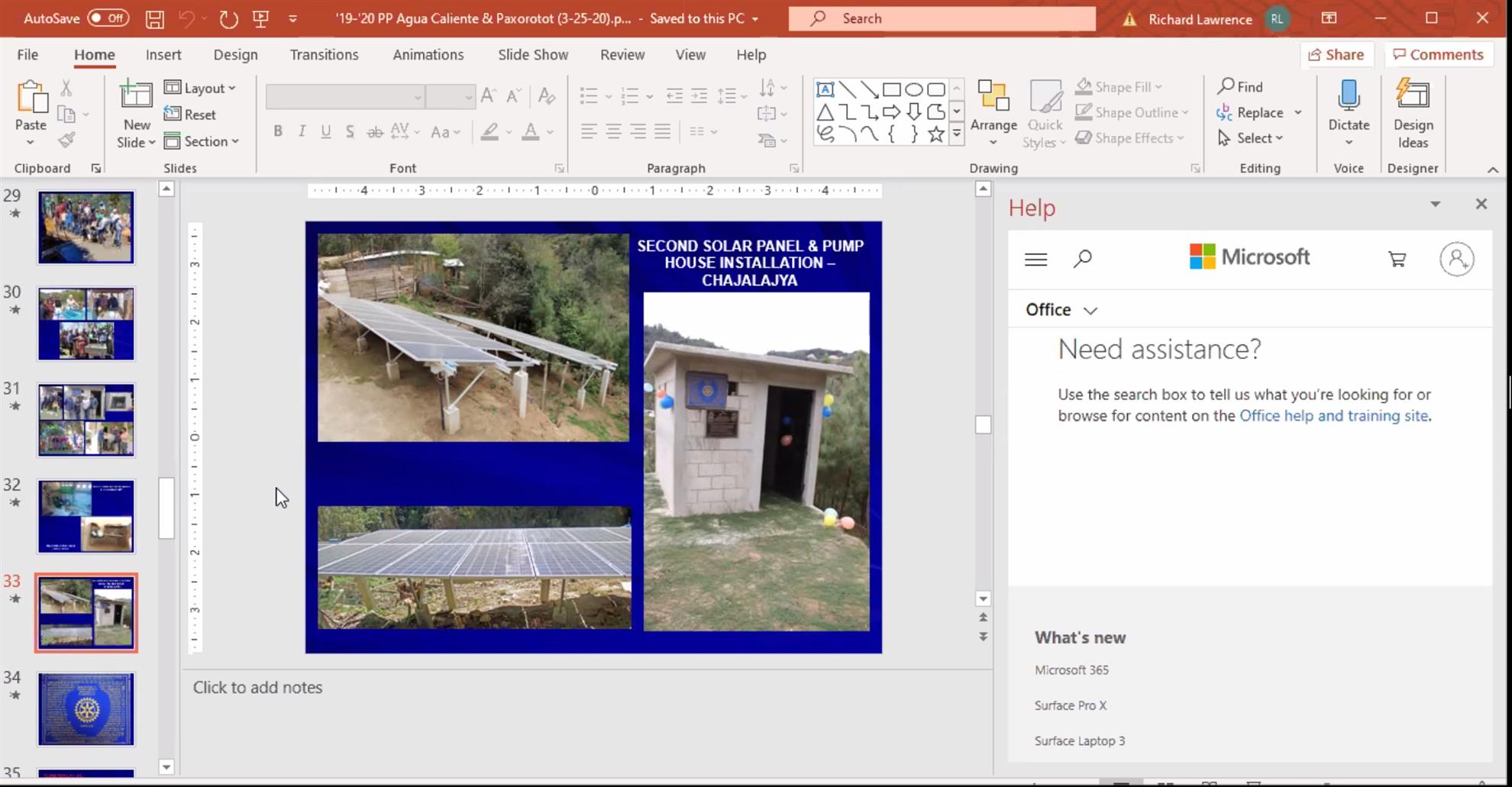Toggle Italic formatting

pyautogui.click(x=302, y=131)
